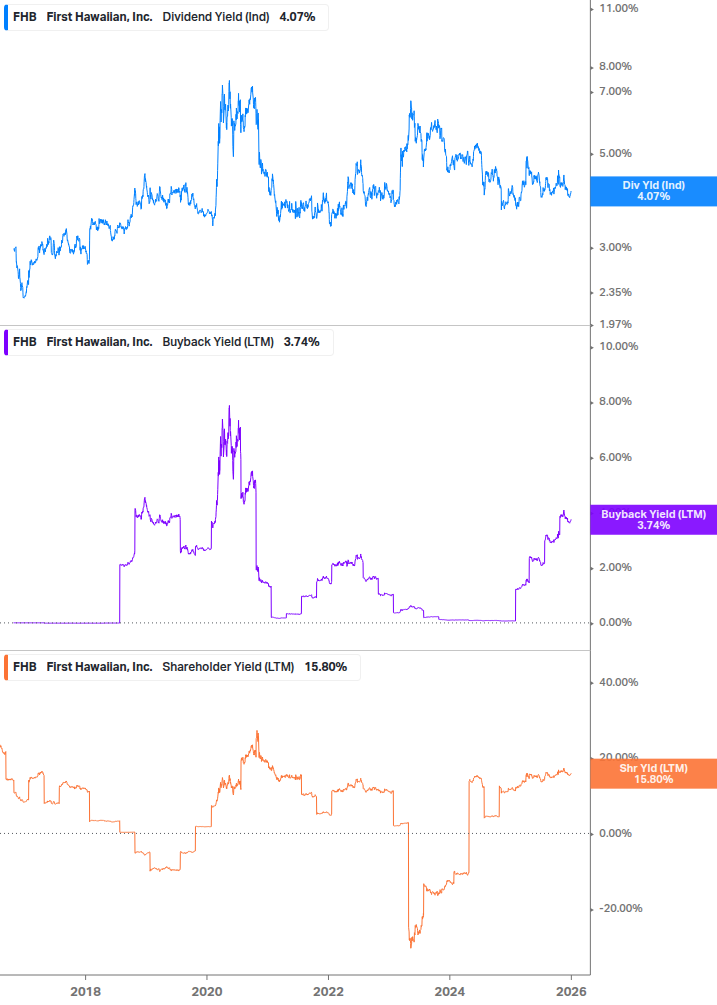Click the 2026 label on the time axis
Viewport: 717px width, 1005px height.
click(x=571, y=992)
